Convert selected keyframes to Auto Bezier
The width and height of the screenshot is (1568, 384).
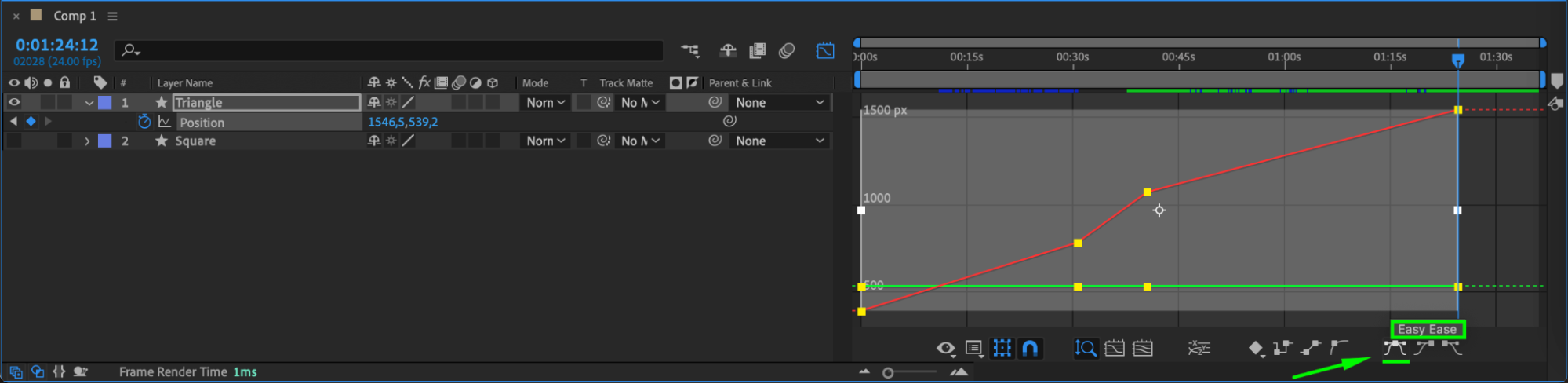pyautogui.click(x=1339, y=348)
